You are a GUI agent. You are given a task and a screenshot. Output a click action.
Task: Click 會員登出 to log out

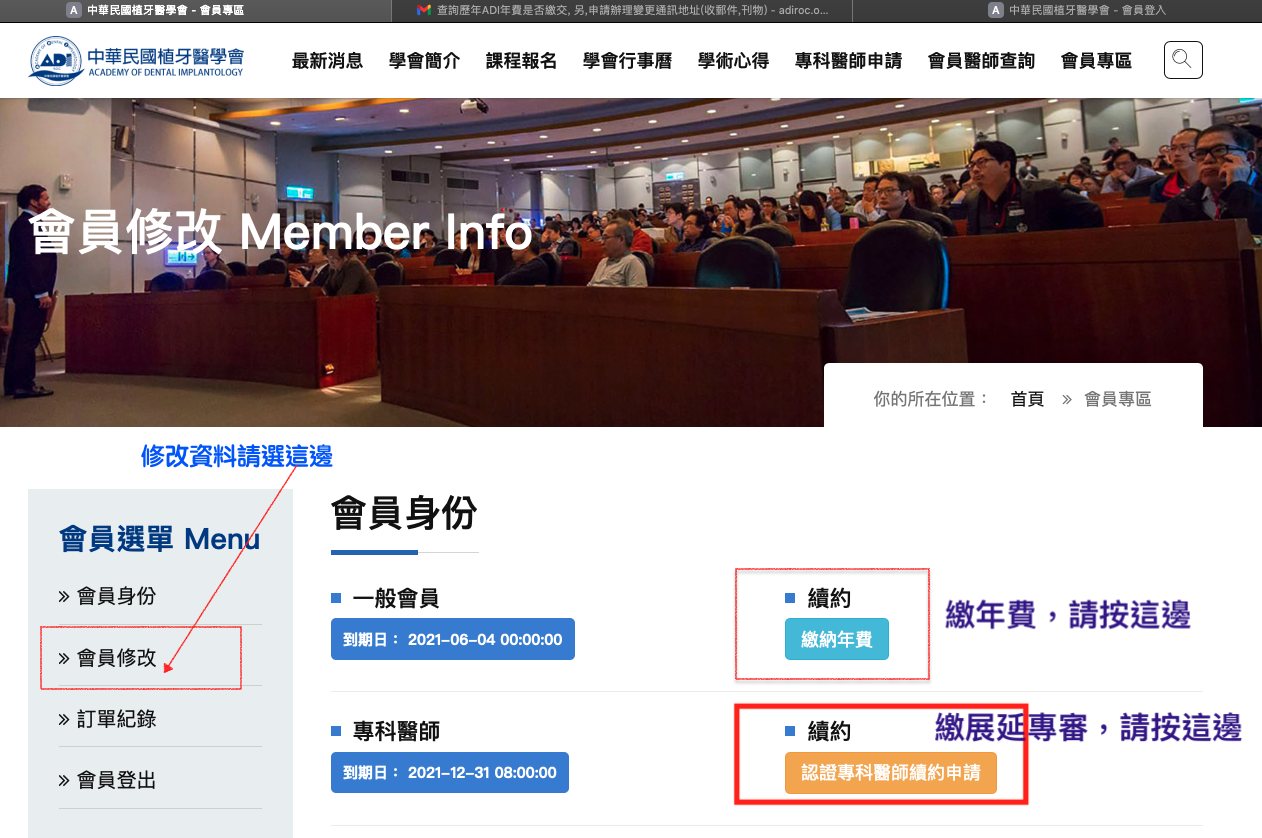click(x=116, y=780)
